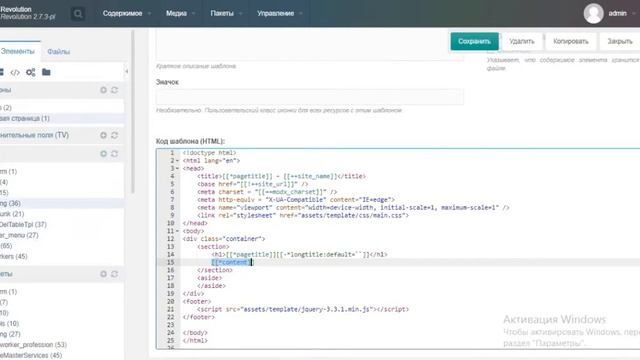Click the arrow next to Пакеты
Image resolution: width=640 pixels, height=360 pixels.
[240, 13]
